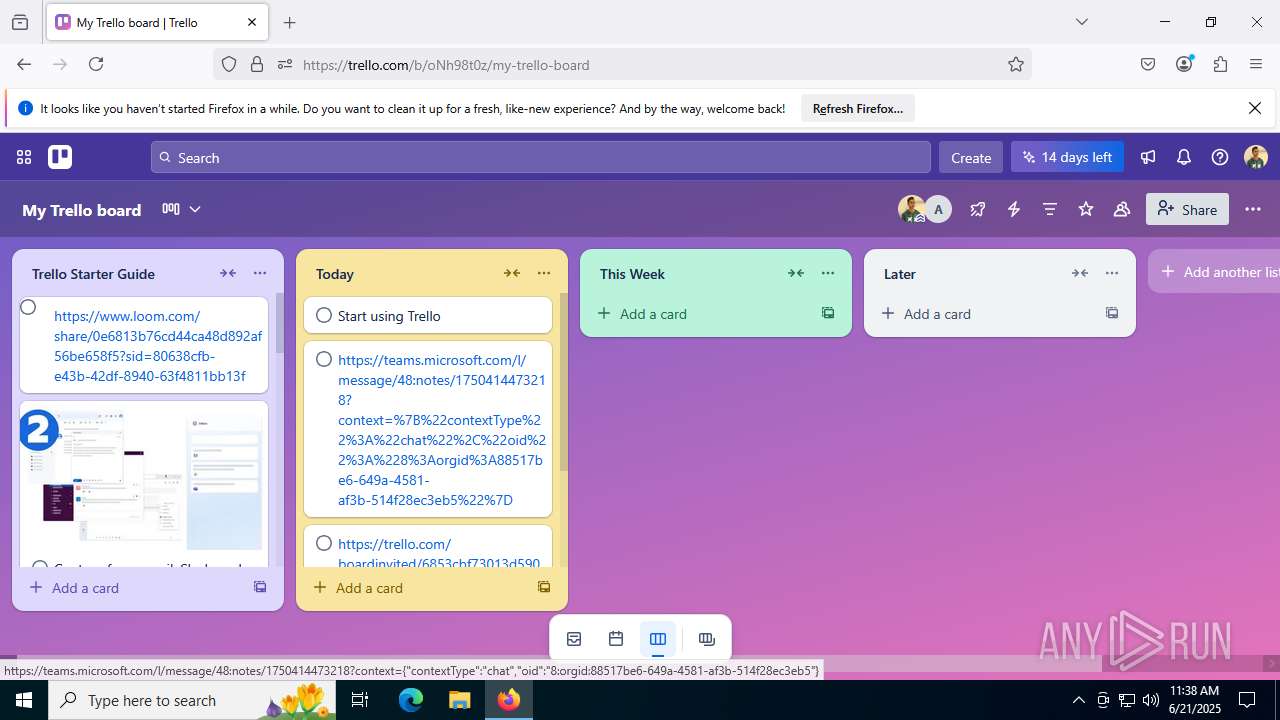Create card from template in Later list
The height and width of the screenshot is (720, 1280).
pyautogui.click(x=1112, y=313)
